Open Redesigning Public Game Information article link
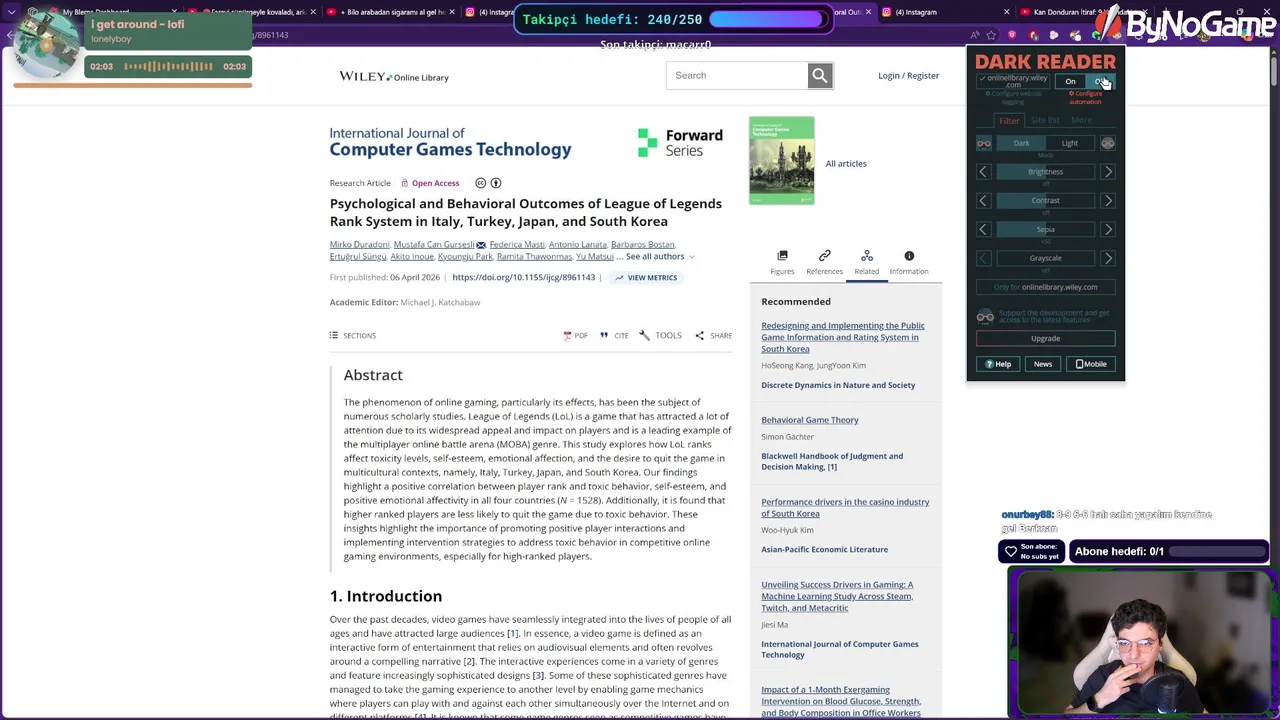Screen dimensions: 1280x720 [x=843, y=337]
